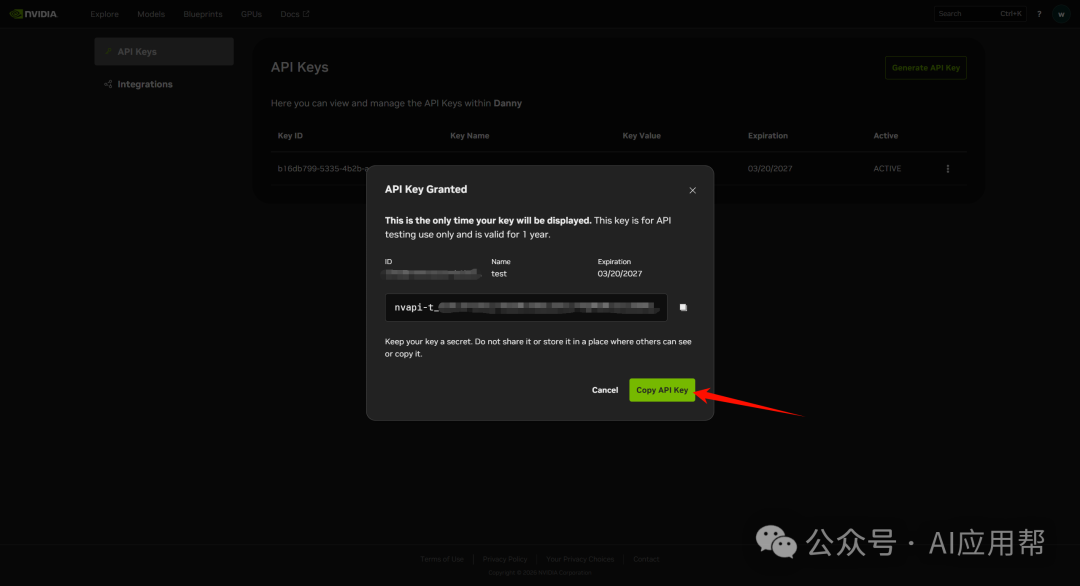Click the nvapi key value field
The image size is (1080, 586).
pyautogui.click(x=526, y=307)
